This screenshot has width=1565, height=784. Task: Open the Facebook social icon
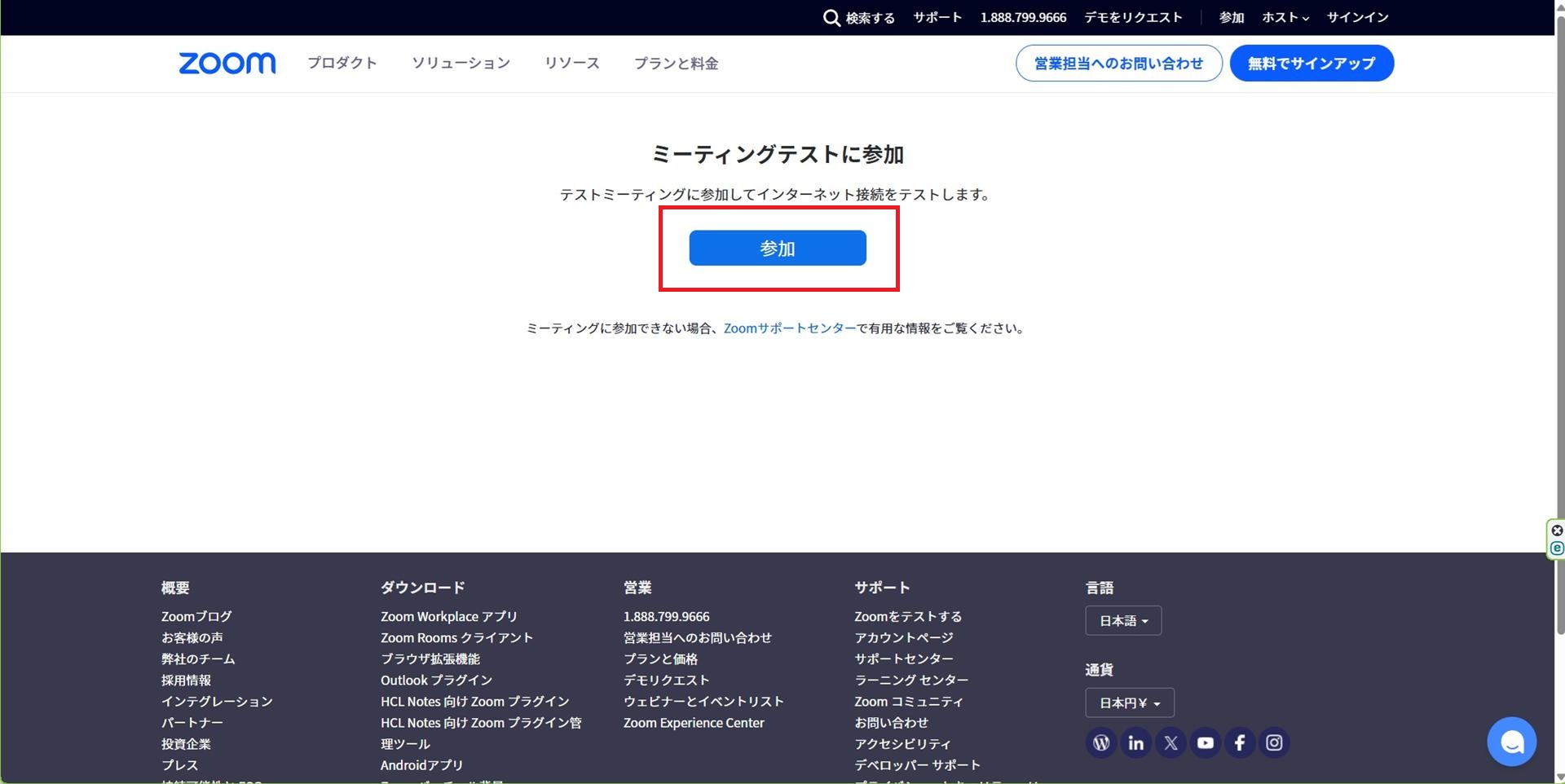[1240, 742]
